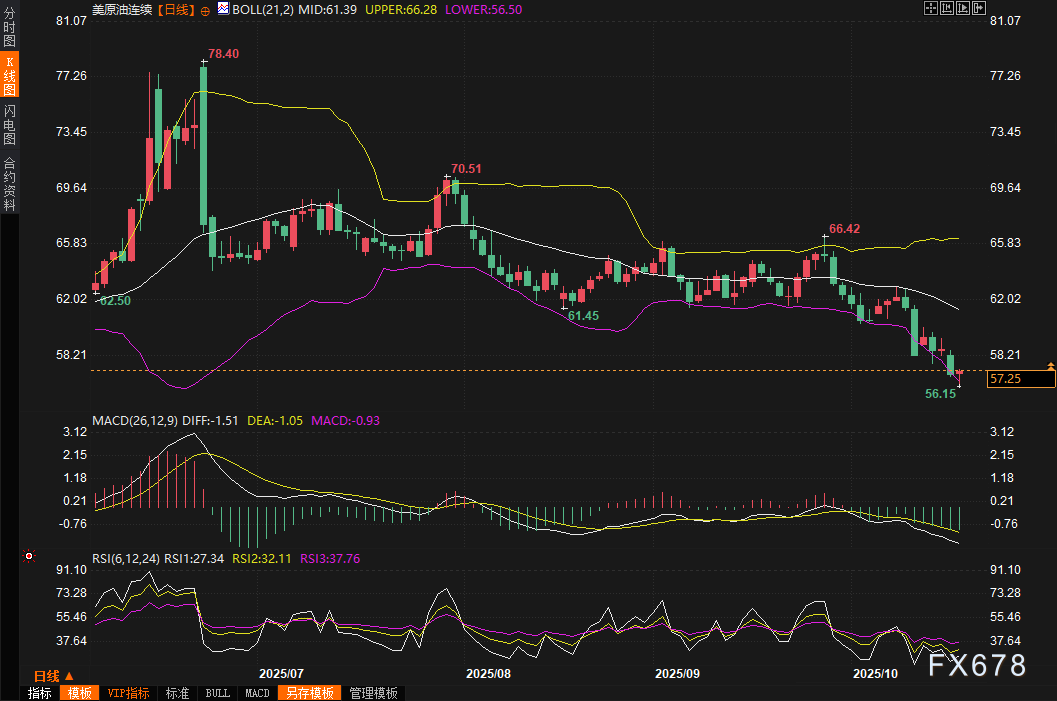Click the 2025/09 date axis label
This screenshot has height=701, width=1057.
tap(677, 674)
